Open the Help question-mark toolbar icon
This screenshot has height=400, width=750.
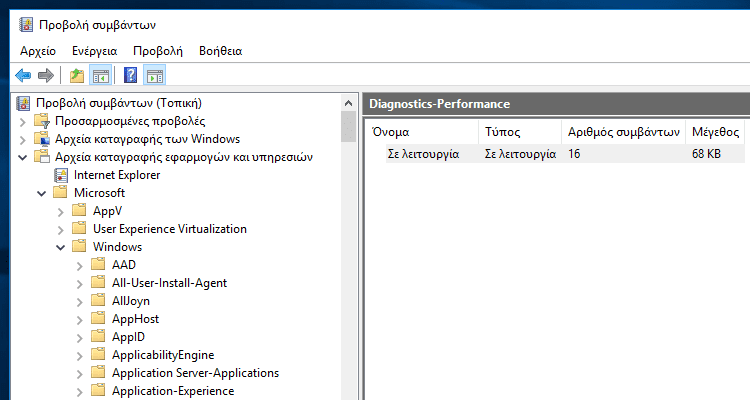(x=130, y=76)
